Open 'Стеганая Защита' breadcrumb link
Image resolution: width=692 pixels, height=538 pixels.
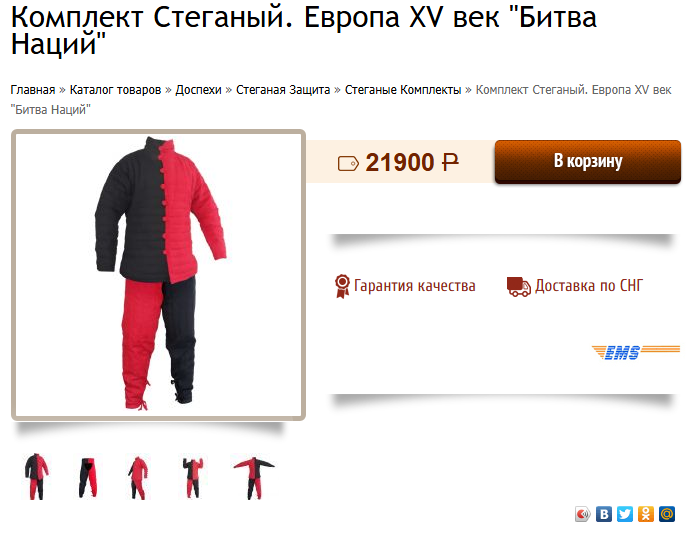[x=283, y=90]
